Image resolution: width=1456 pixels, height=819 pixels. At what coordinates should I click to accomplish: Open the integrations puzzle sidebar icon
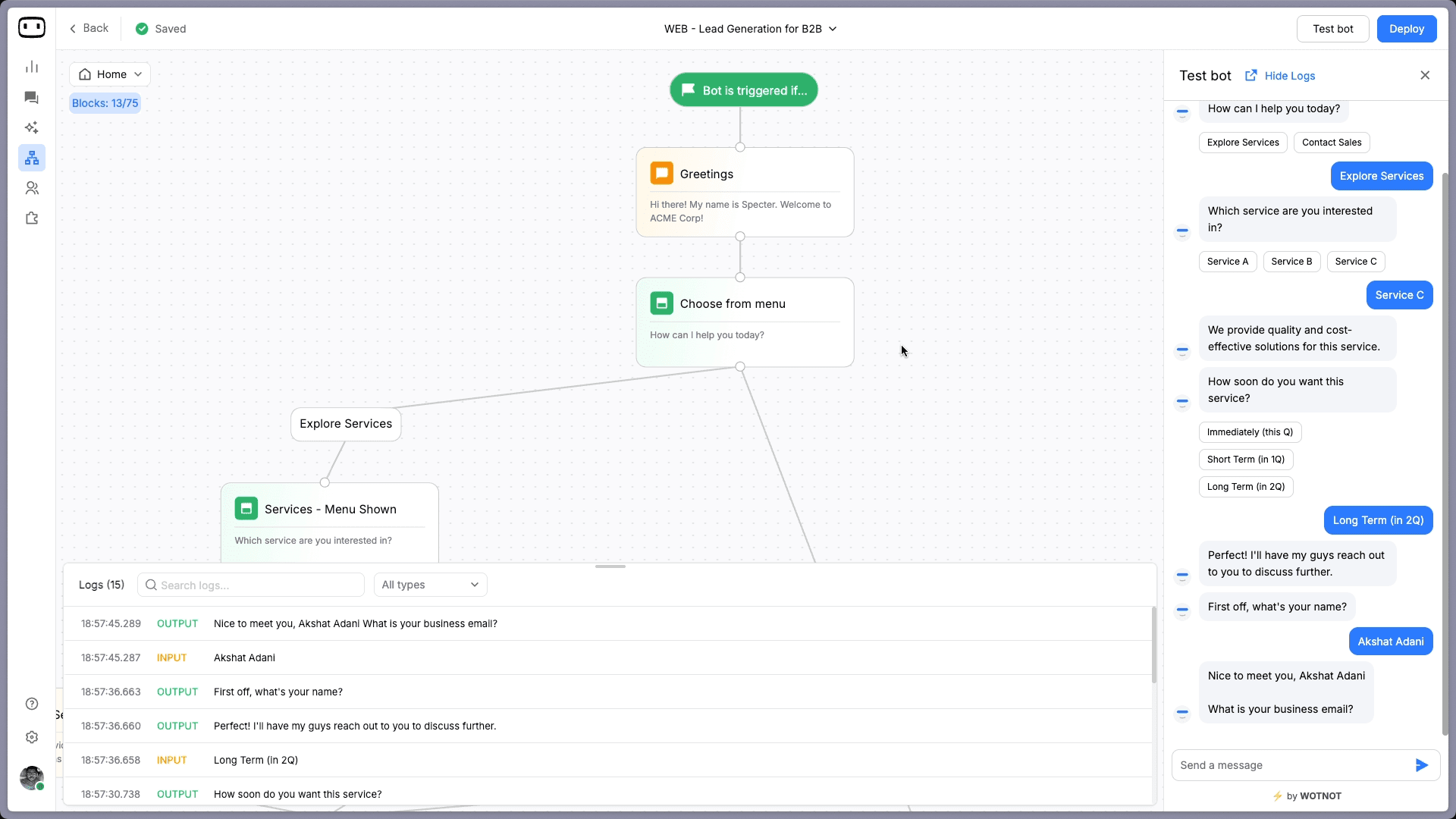[31, 218]
